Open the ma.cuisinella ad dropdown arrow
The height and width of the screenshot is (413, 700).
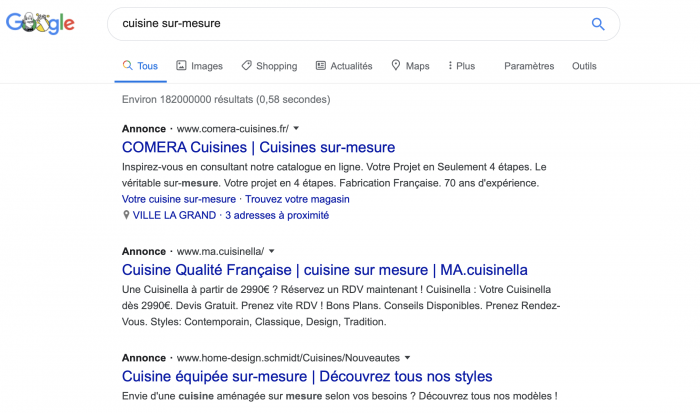tap(272, 251)
